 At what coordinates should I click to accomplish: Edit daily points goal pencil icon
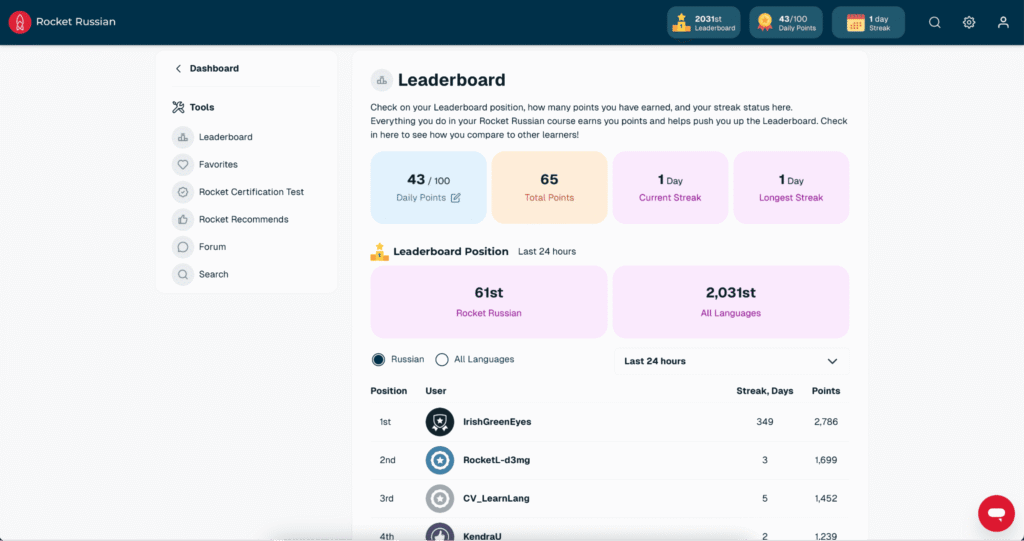coord(456,198)
